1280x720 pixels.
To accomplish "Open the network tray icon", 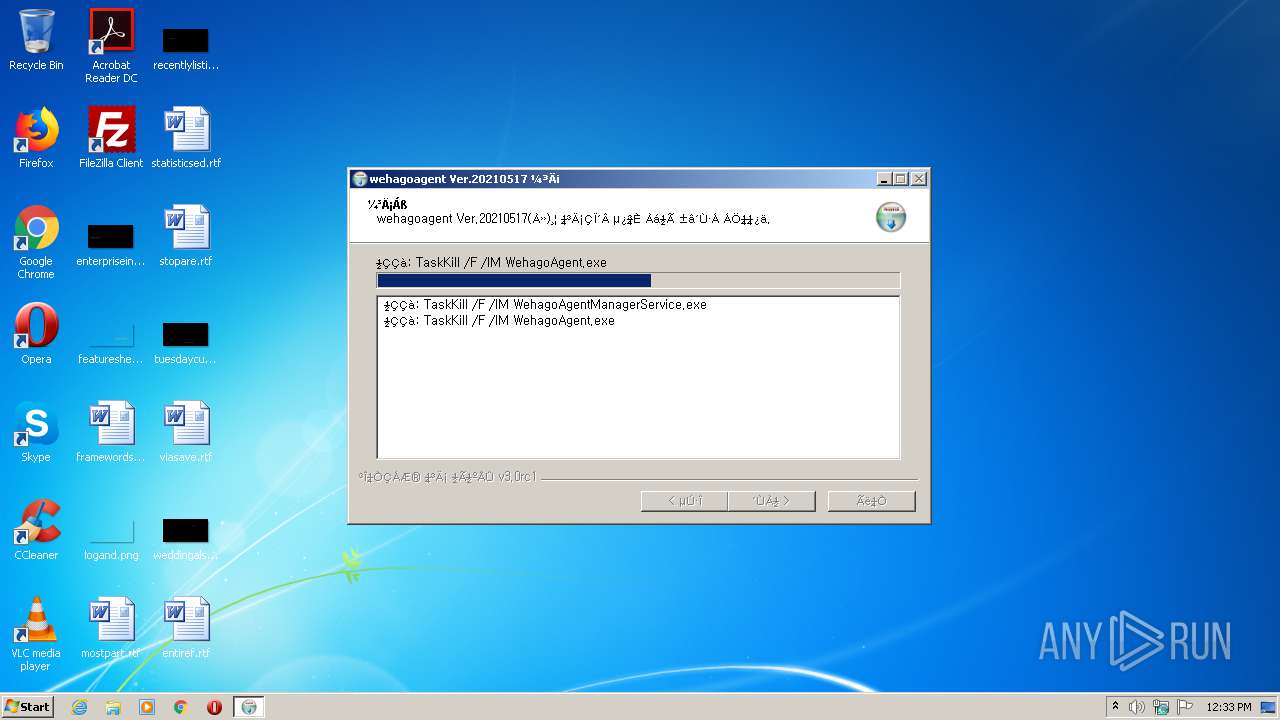I will (x=1161, y=707).
